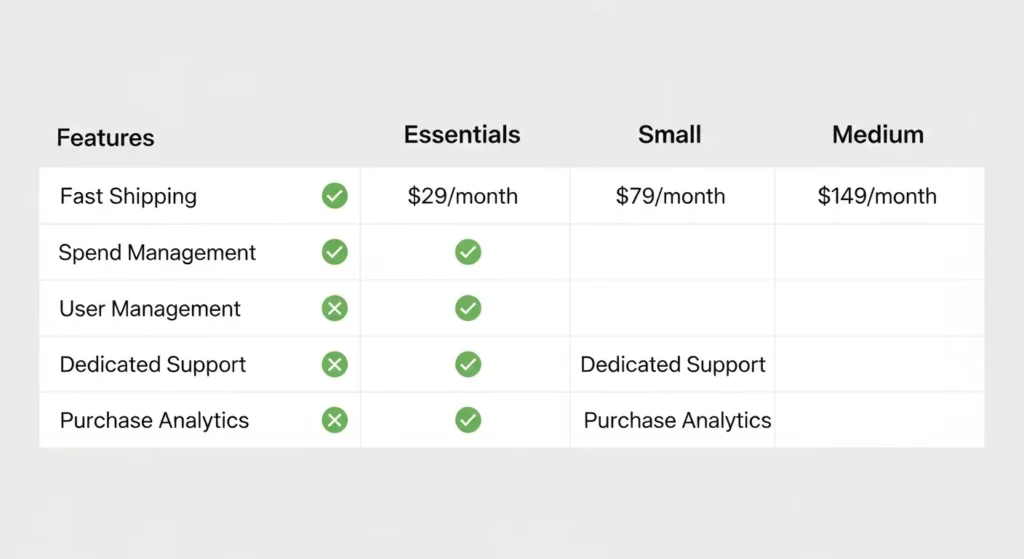The height and width of the screenshot is (559, 1024).
Task: Click the $149/month price
Action: [x=877, y=196]
